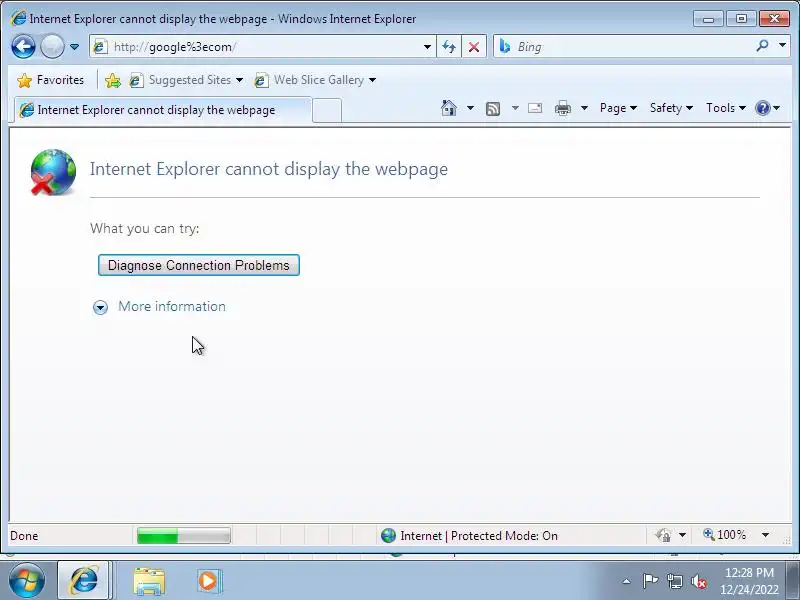Open the Safety menu

click(671, 108)
